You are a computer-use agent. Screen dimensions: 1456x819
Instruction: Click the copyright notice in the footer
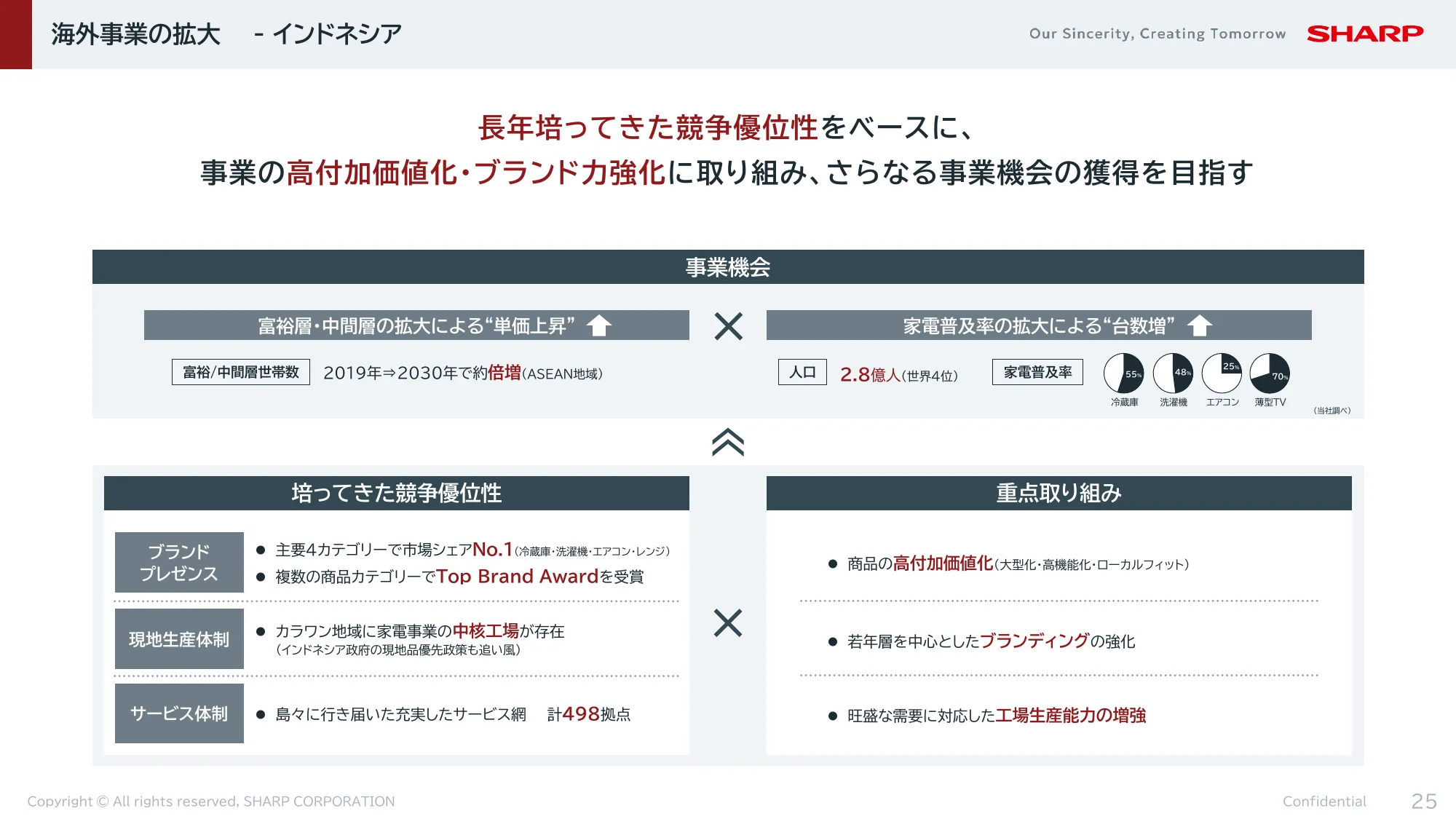click(211, 802)
